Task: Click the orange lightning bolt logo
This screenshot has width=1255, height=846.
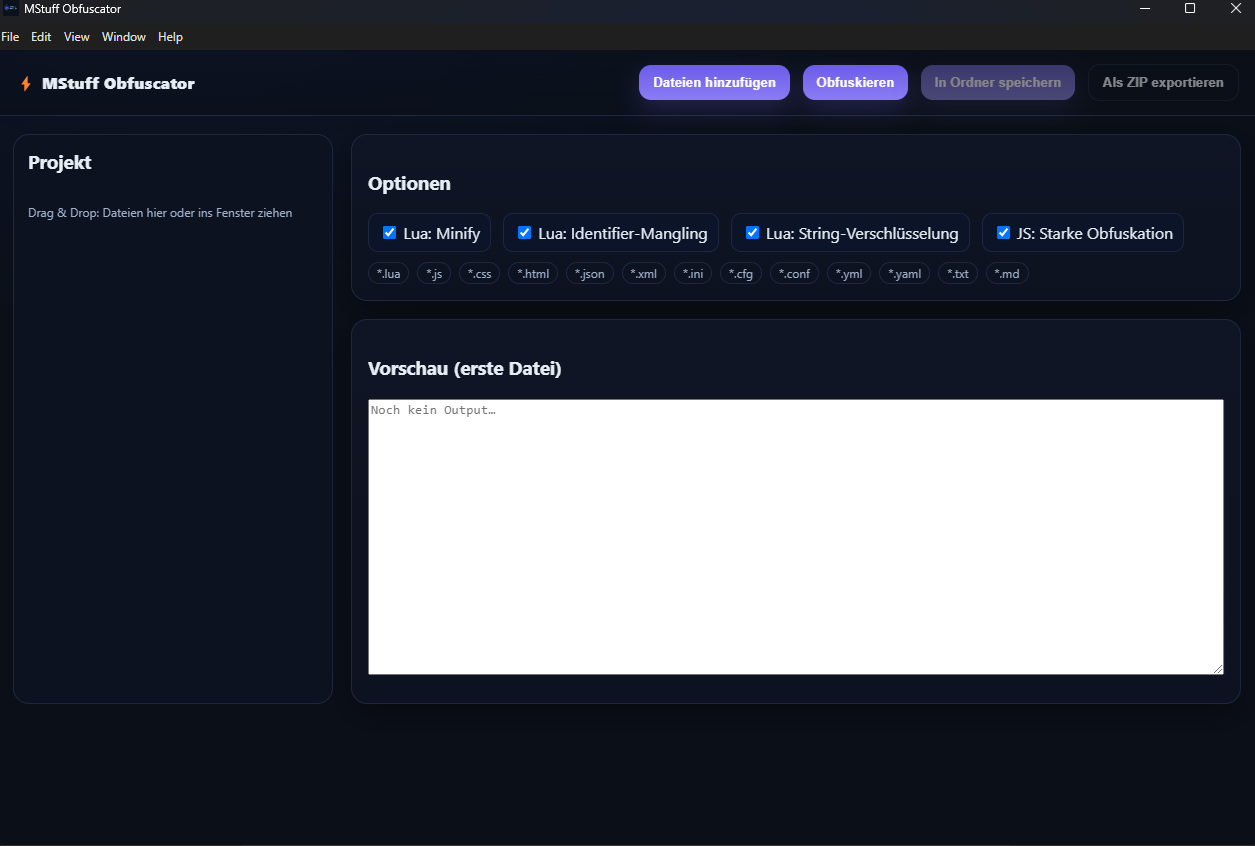Action: click(26, 84)
